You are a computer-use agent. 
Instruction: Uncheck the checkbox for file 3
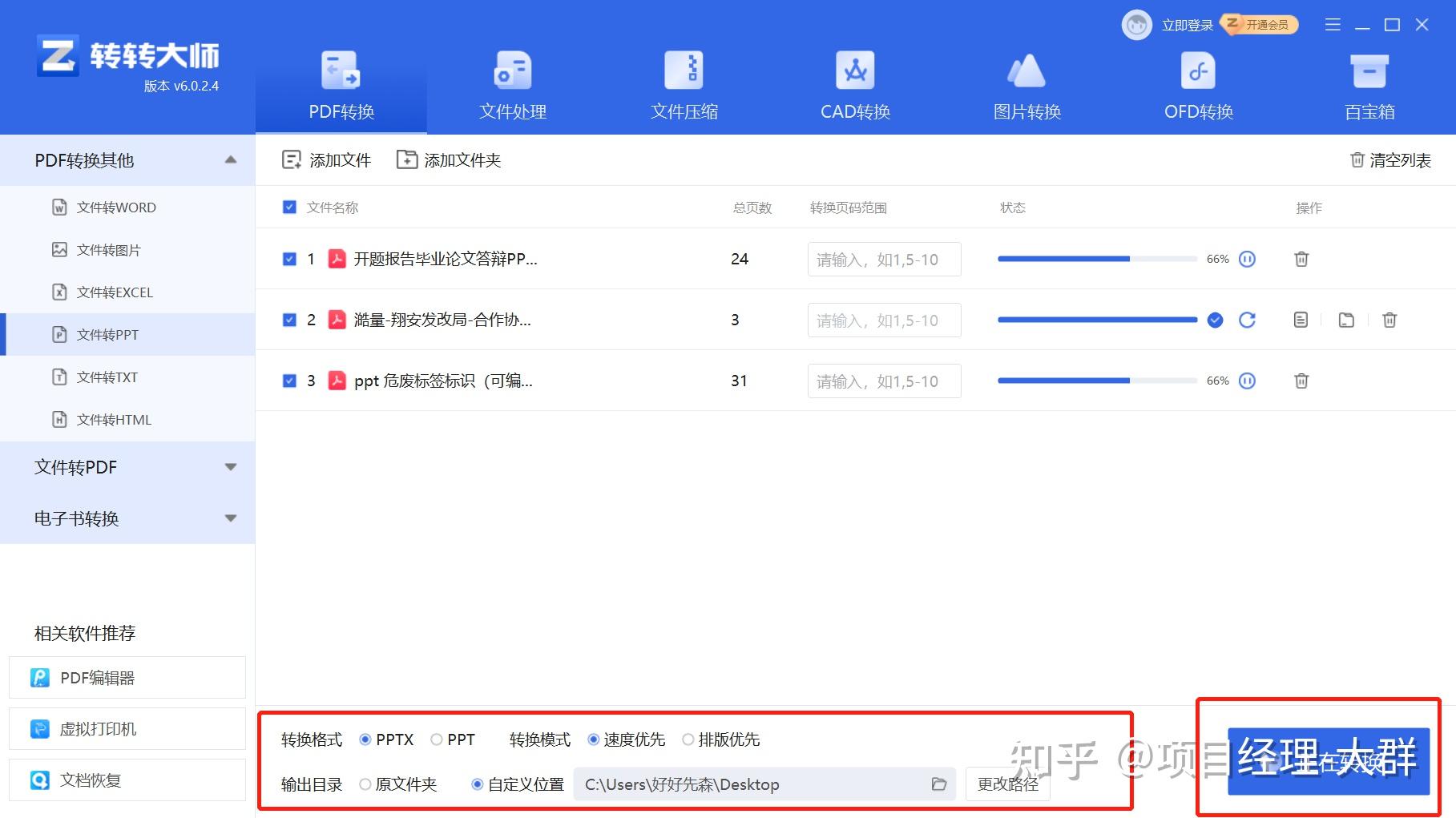[289, 381]
